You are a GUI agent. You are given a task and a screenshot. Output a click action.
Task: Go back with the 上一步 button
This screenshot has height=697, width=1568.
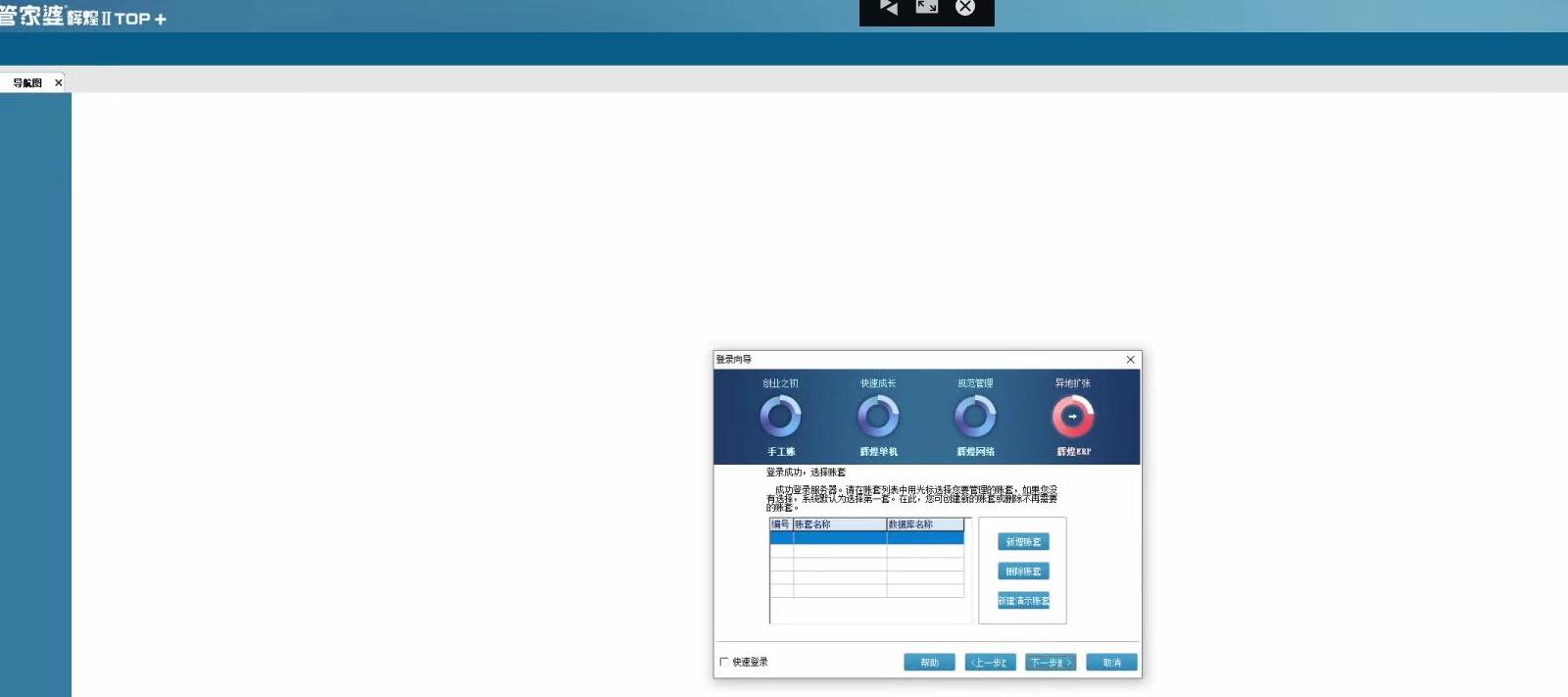tap(990, 663)
